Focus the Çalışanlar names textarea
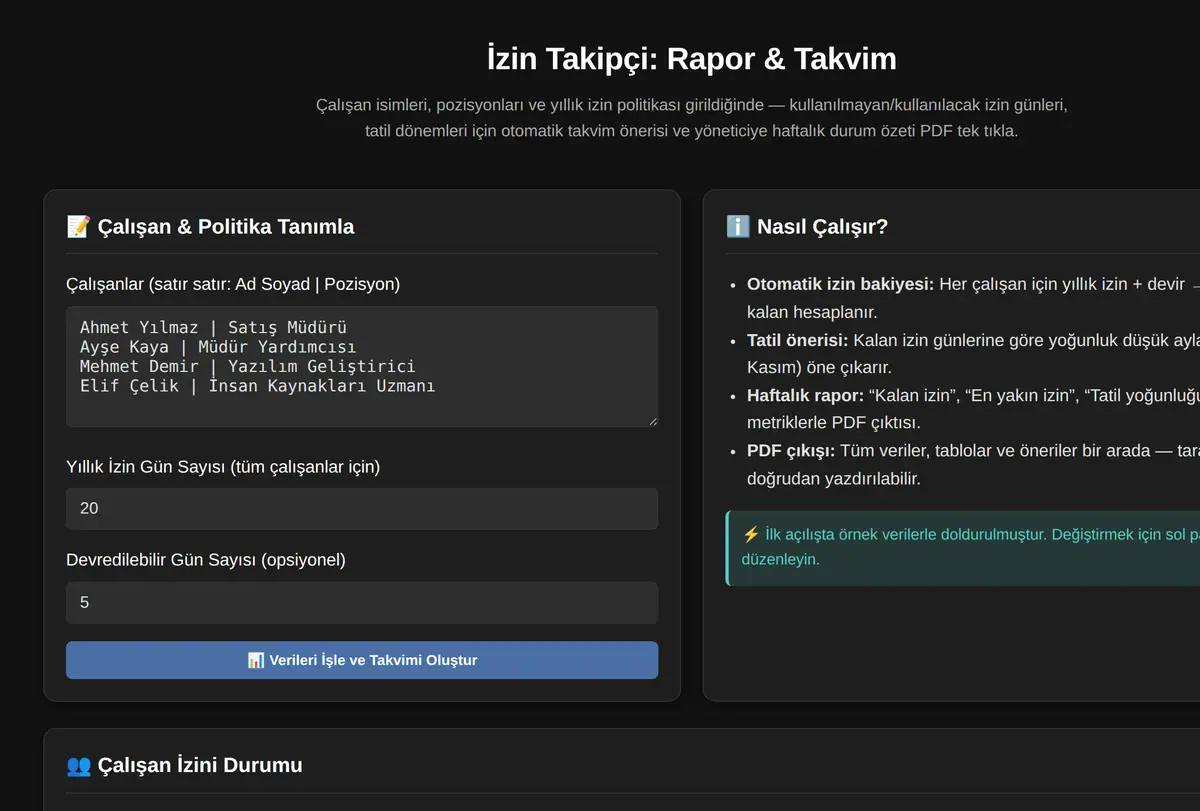Image resolution: width=1200 pixels, height=811 pixels. point(362,367)
